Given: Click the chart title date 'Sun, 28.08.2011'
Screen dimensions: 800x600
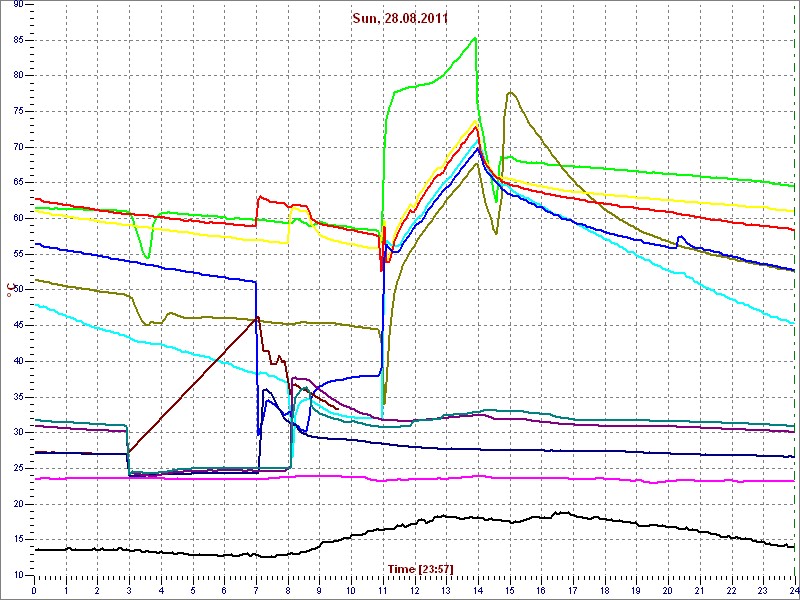Looking at the screenshot, I should (400, 19).
